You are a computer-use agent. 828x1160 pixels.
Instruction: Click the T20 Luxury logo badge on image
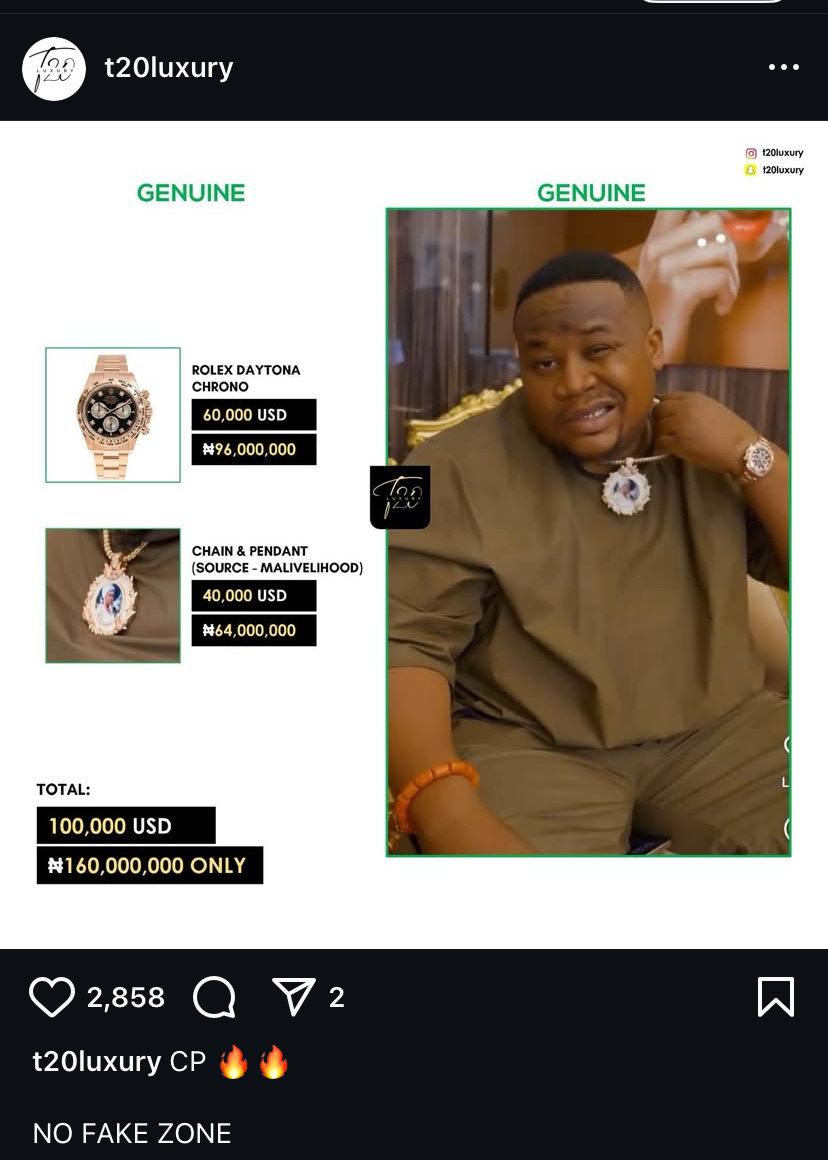pos(400,497)
